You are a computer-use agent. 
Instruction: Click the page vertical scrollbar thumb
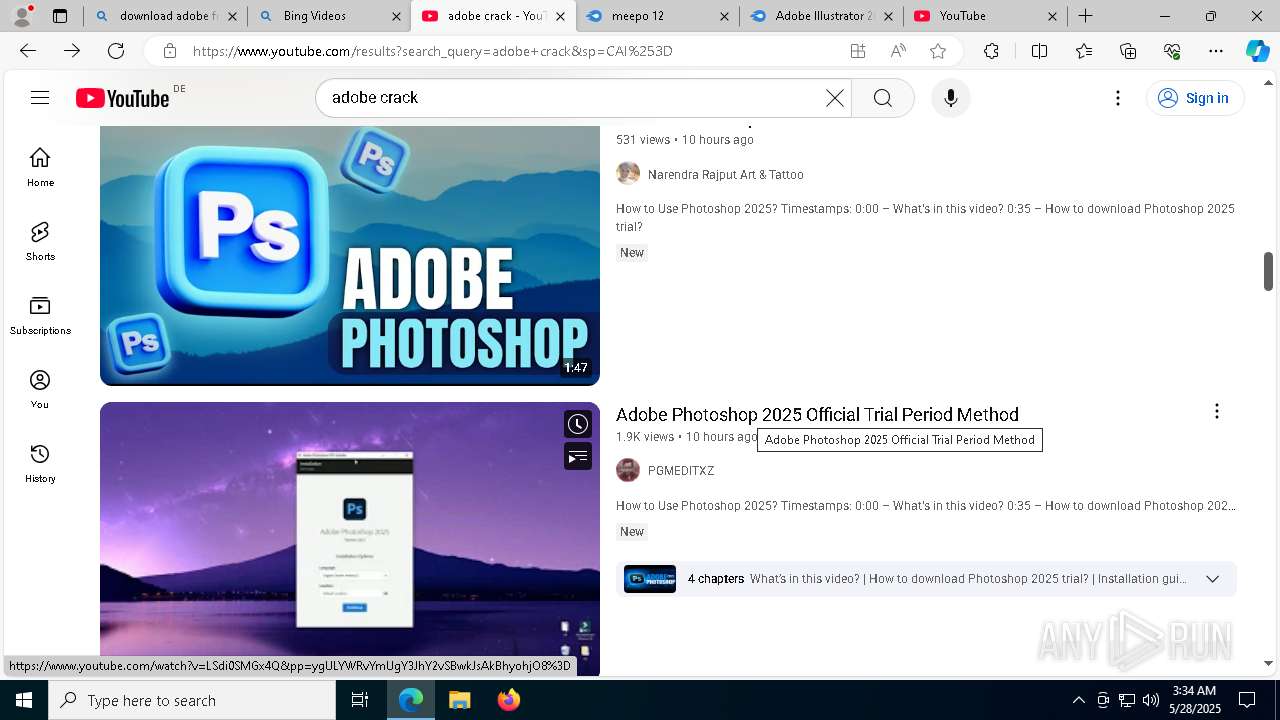pos(1268,270)
